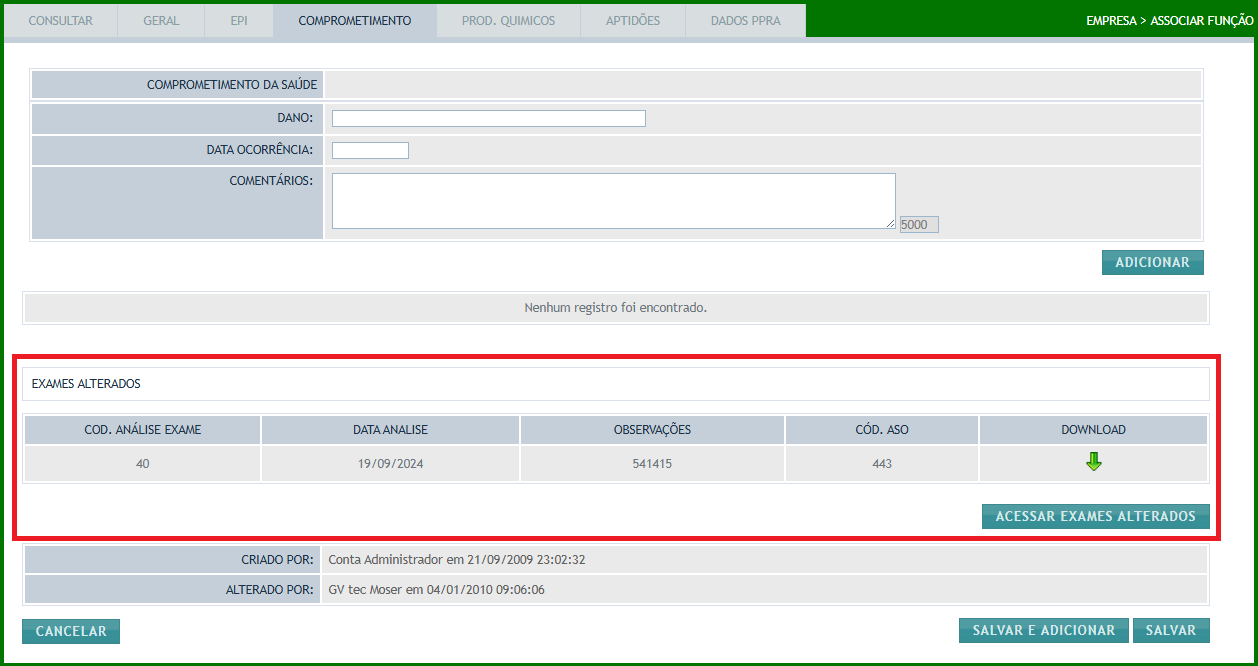Click ASO code 443 cell

(x=882, y=464)
